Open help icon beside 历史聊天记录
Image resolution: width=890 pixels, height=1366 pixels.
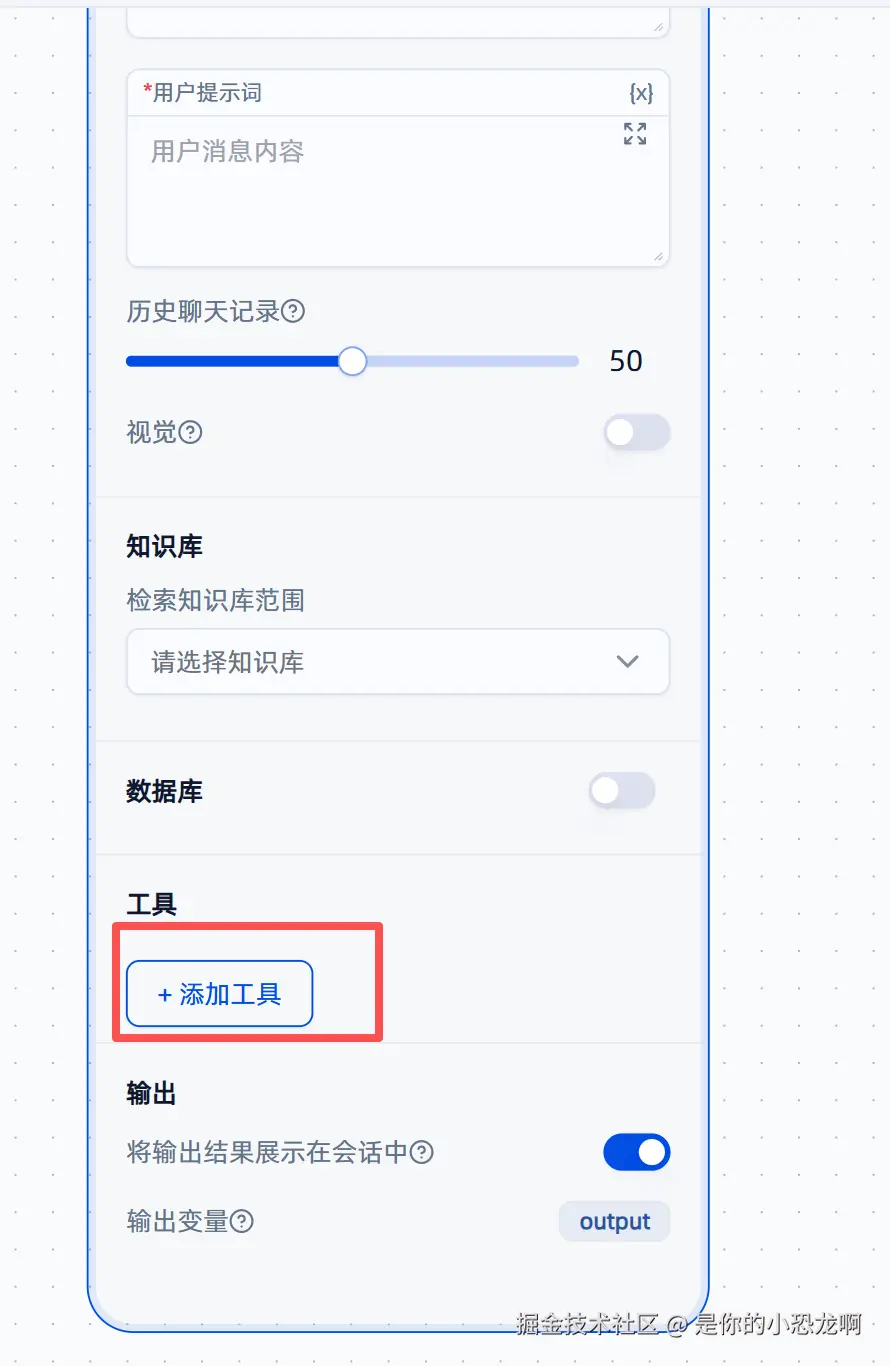click(x=293, y=312)
